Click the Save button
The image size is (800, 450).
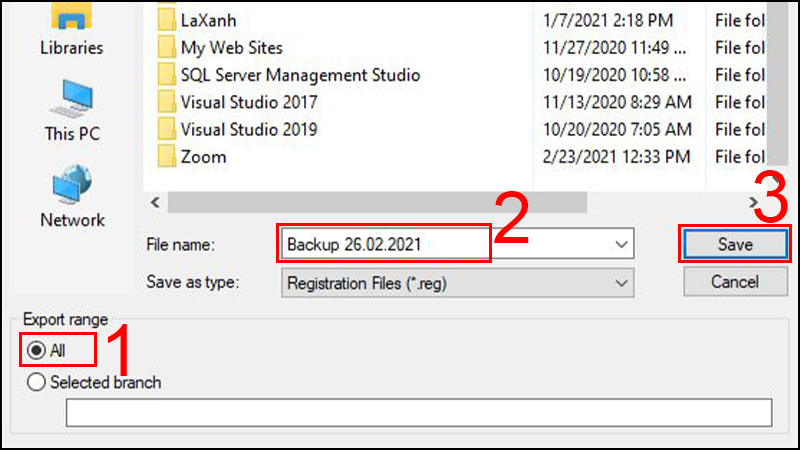pyautogui.click(x=735, y=244)
